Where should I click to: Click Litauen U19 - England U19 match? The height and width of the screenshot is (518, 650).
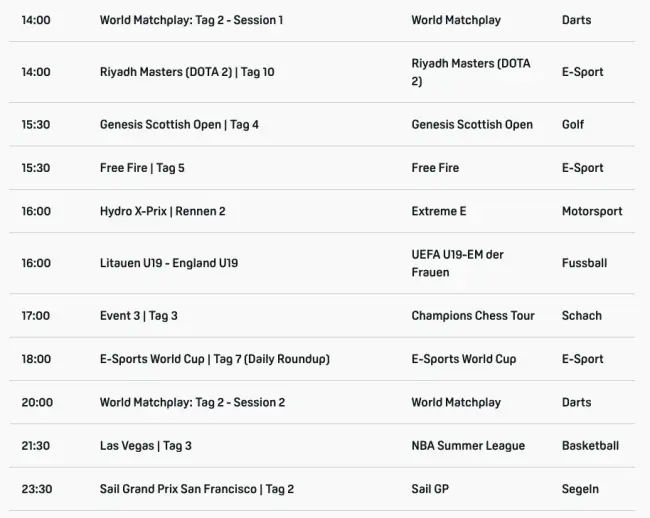[169, 263]
